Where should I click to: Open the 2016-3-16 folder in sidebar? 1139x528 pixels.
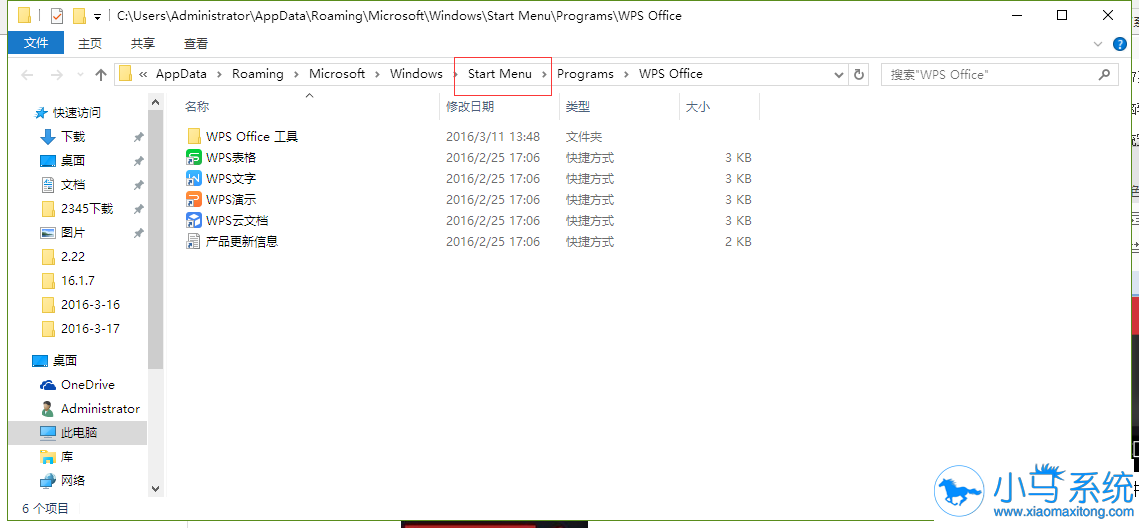[91, 304]
